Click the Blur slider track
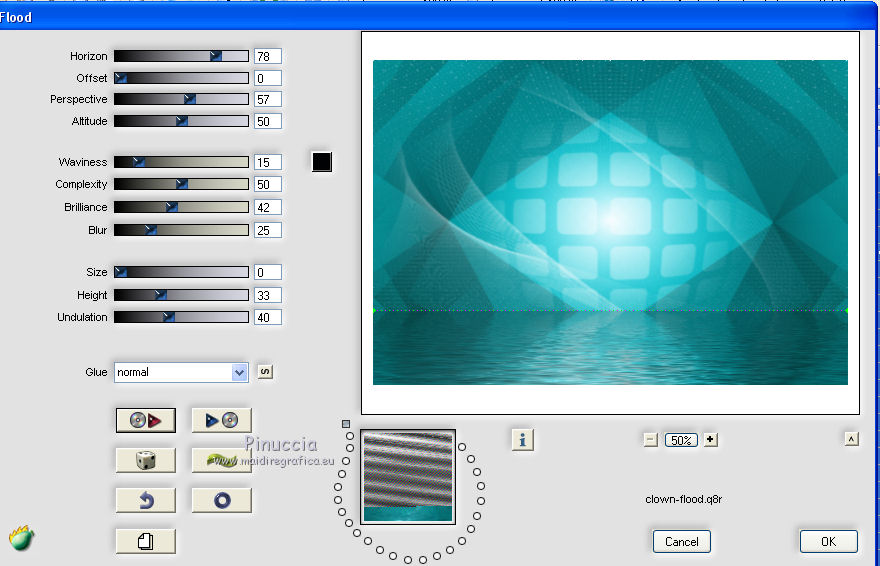This screenshot has width=880, height=566. click(181, 230)
